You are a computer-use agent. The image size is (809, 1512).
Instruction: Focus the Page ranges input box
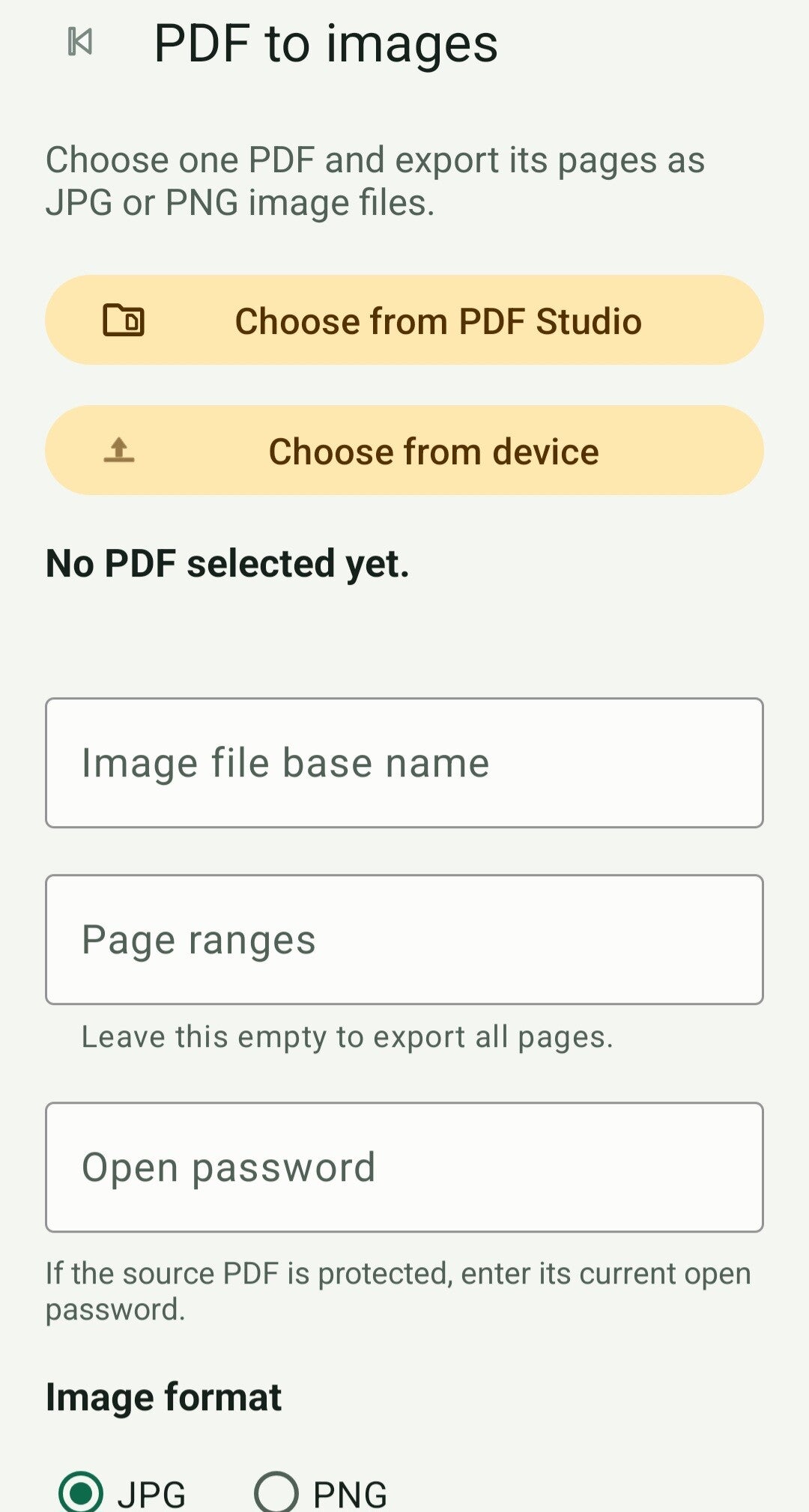click(404, 939)
